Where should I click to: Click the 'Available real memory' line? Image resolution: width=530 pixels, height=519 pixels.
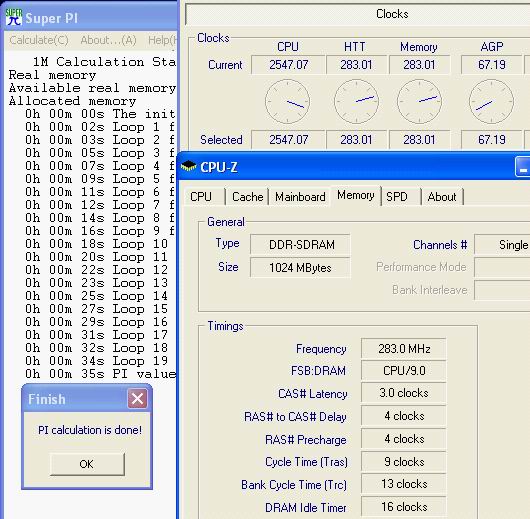pos(92,88)
